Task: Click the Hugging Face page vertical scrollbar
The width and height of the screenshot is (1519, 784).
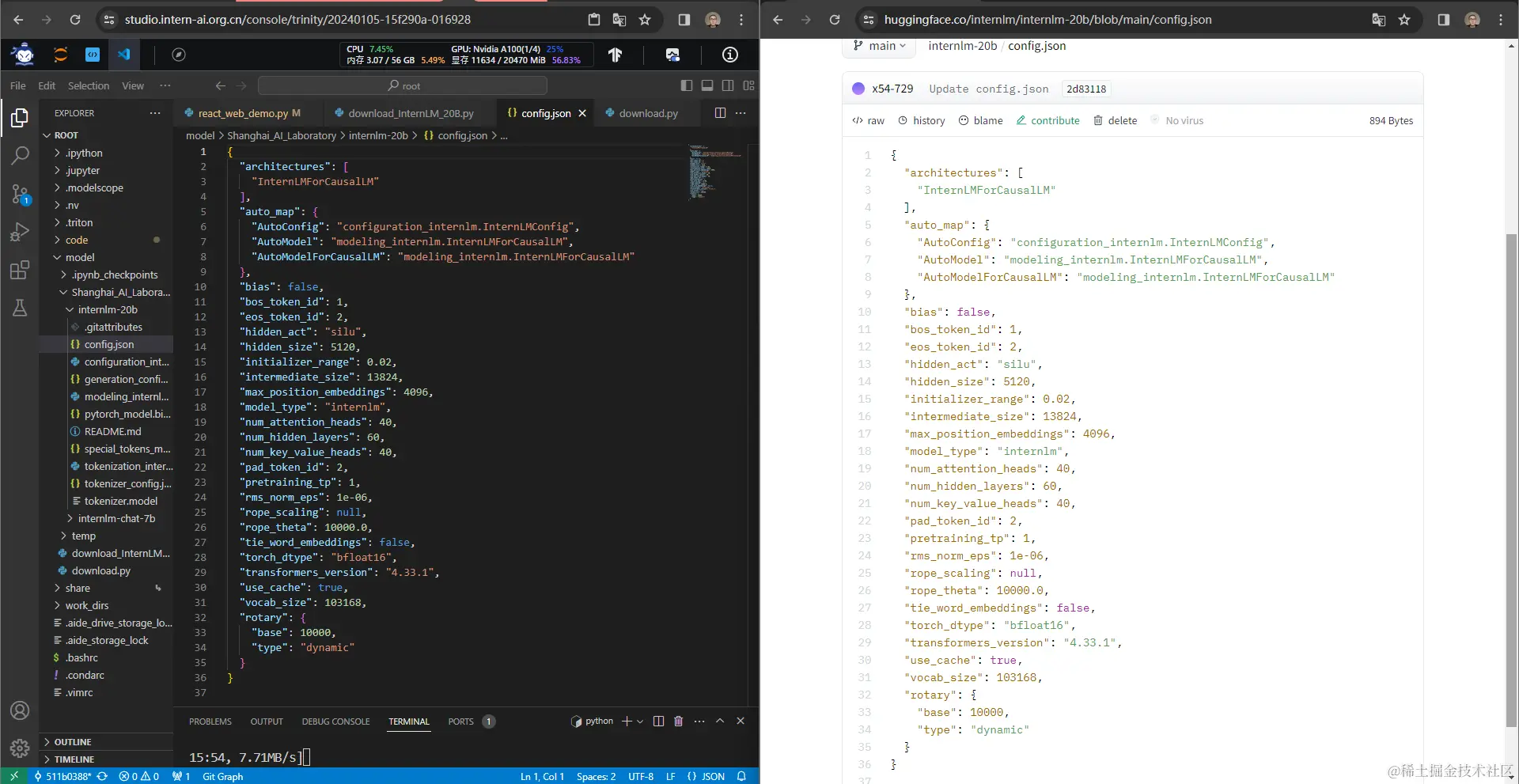Action: click(x=1511, y=475)
